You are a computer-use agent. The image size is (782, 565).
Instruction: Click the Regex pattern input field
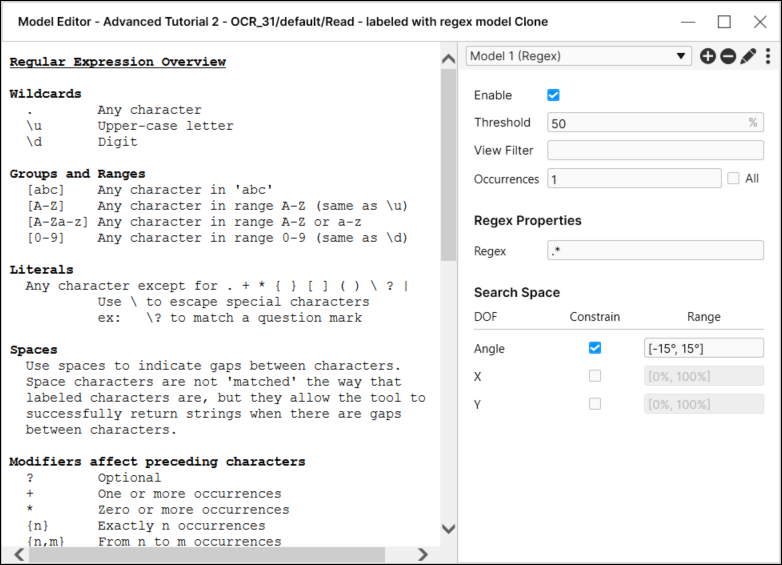[x=655, y=251]
